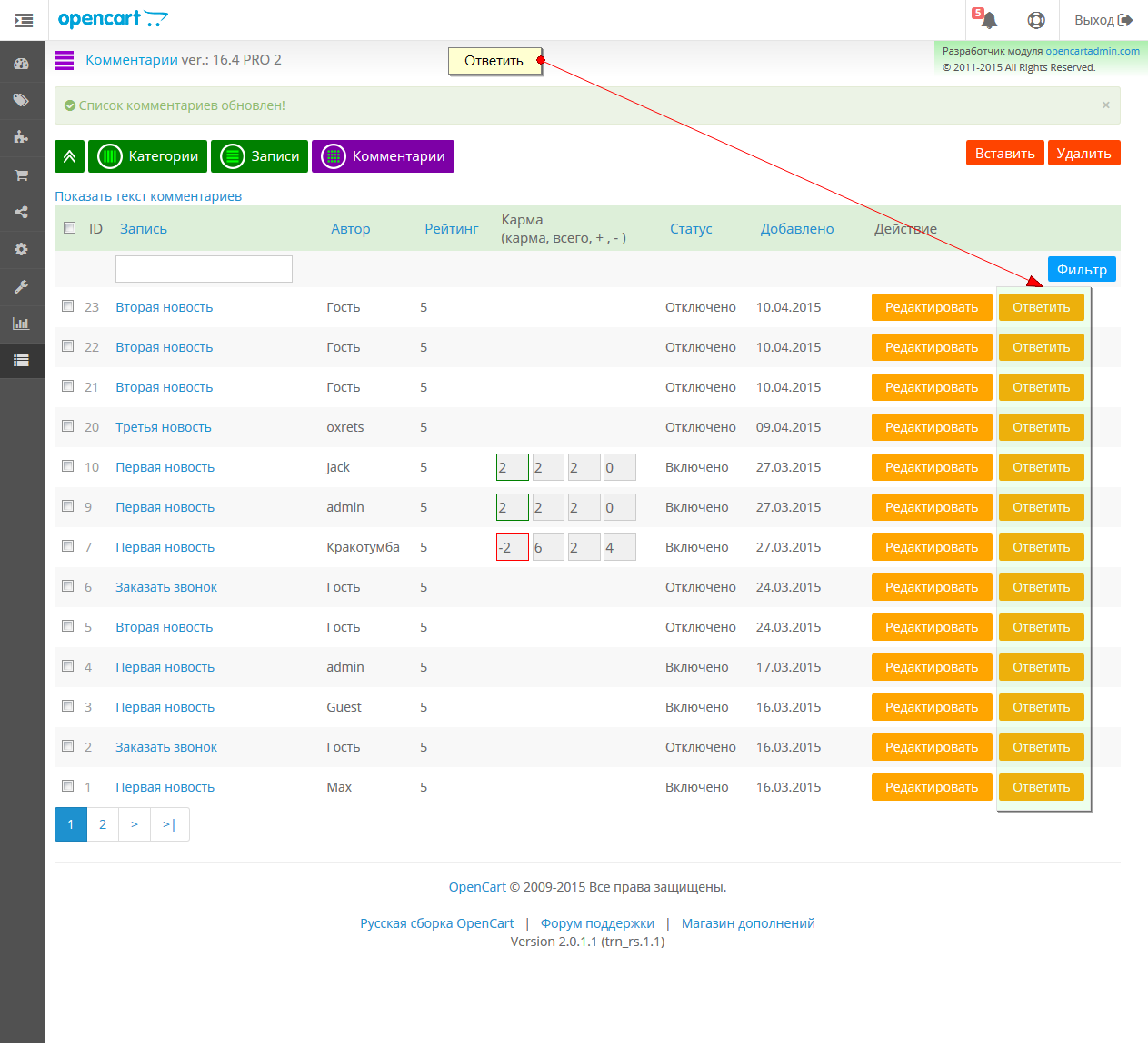The width and height of the screenshot is (1148, 1057).
Task: Click the green double-chevron up button
Action: pos(70,156)
